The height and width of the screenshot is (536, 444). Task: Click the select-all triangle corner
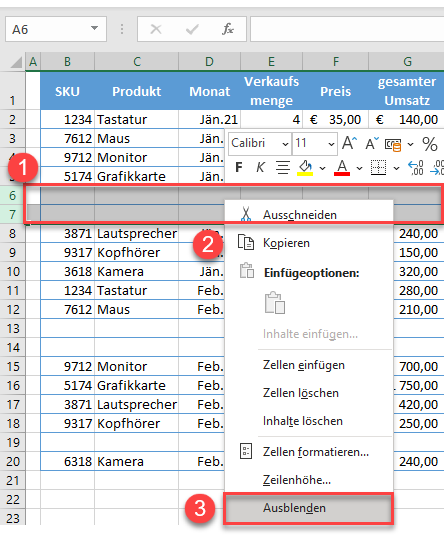click(x=16, y=62)
